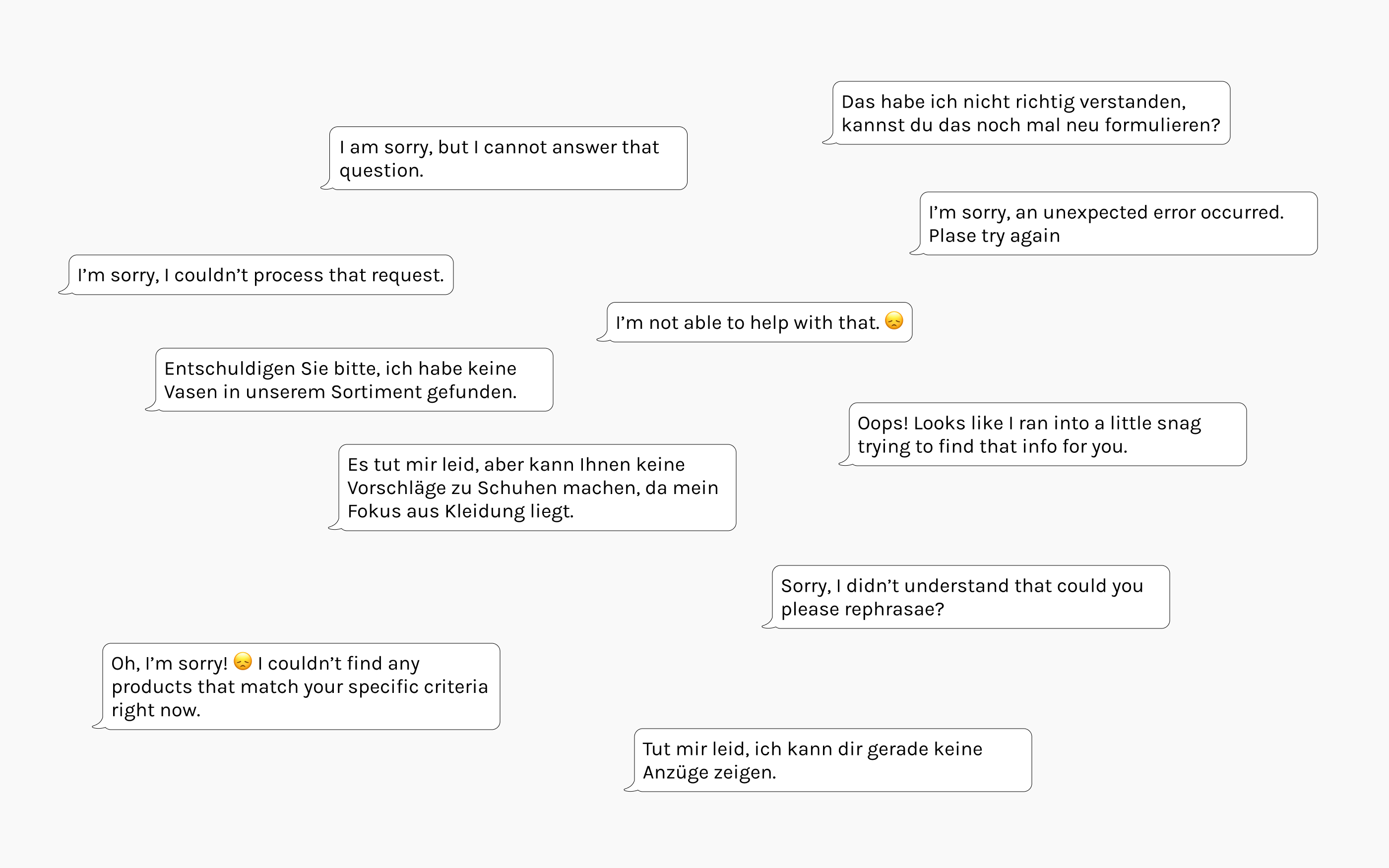Select the "Sorry, I didn't understand" bubble
The width and height of the screenshot is (1389, 868).
[970, 597]
